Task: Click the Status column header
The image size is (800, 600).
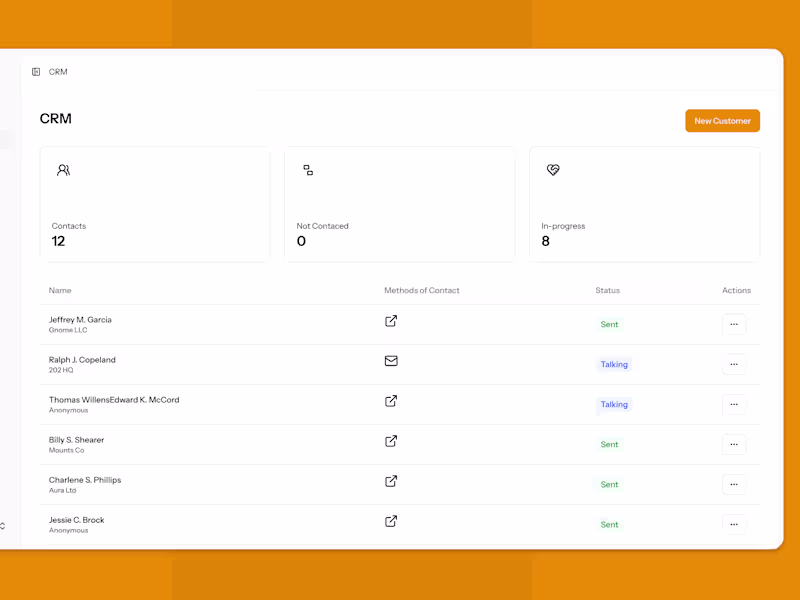Action: click(x=607, y=290)
